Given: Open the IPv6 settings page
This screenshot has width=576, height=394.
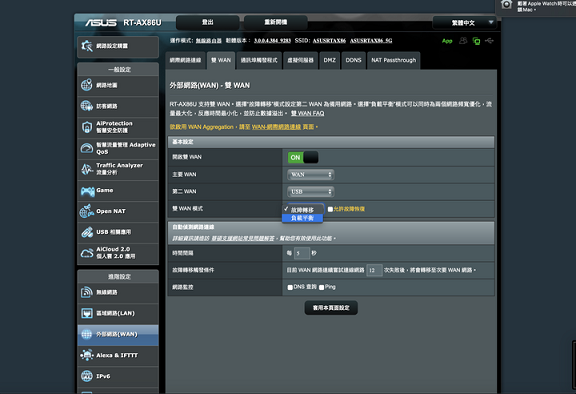Looking at the screenshot, I should (x=118, y=376).
